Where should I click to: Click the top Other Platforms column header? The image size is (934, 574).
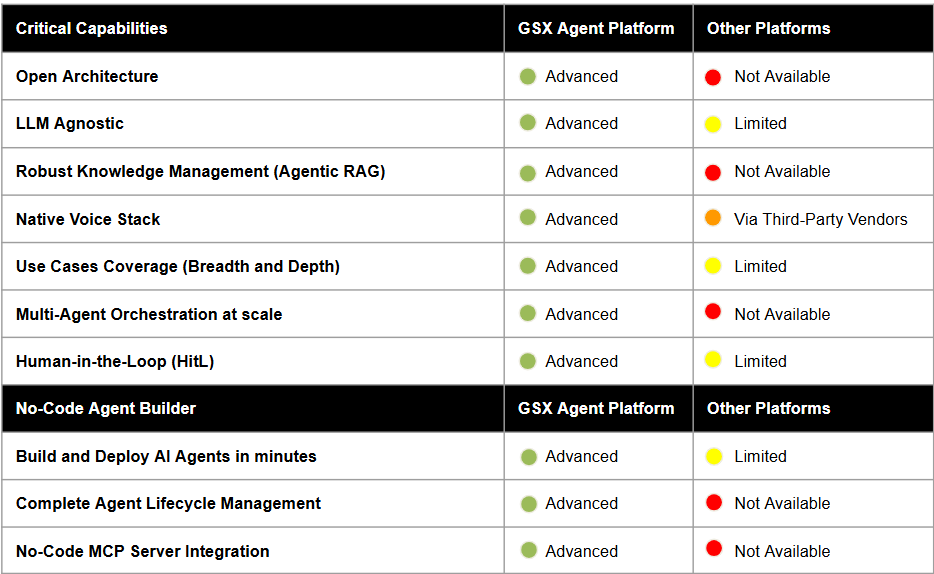[x=768, y=28]
